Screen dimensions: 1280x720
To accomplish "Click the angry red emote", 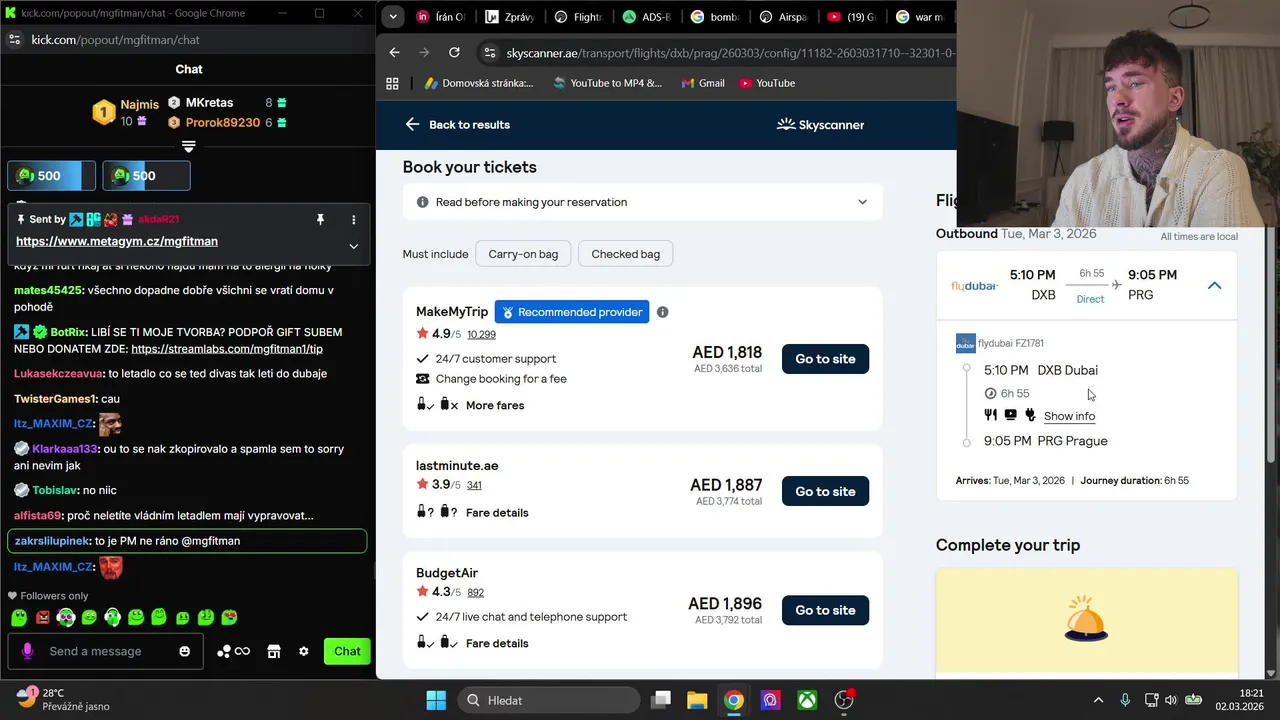I will point(43,617).
